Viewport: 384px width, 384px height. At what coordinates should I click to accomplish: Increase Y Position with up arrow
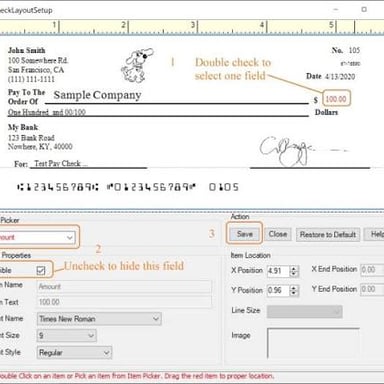[293, 288]
